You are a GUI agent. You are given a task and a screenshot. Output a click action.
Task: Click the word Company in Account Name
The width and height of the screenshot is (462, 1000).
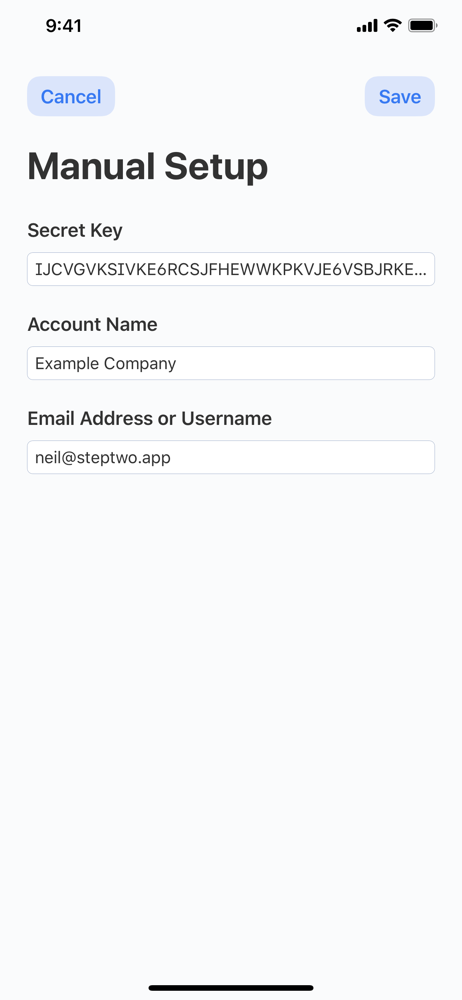(140, 364)
